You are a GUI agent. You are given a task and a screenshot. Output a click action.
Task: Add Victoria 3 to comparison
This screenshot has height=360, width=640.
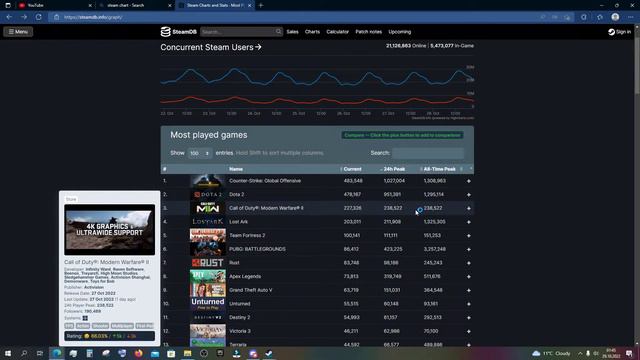point(469,331)
